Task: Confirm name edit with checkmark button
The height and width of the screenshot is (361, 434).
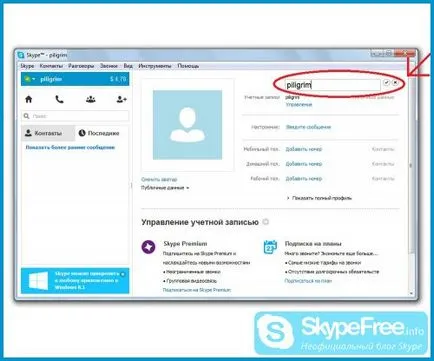Action: [386, 83]
